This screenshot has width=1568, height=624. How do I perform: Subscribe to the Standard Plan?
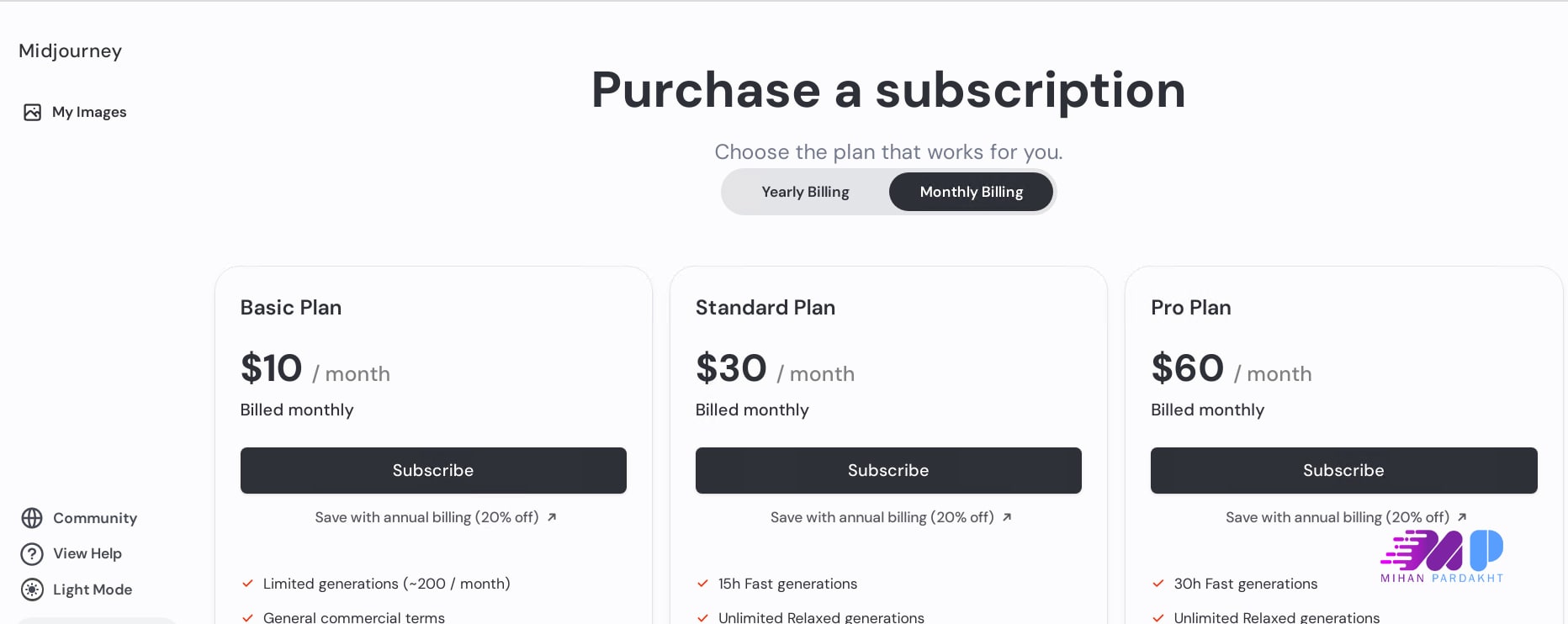(x=888, y=470)
